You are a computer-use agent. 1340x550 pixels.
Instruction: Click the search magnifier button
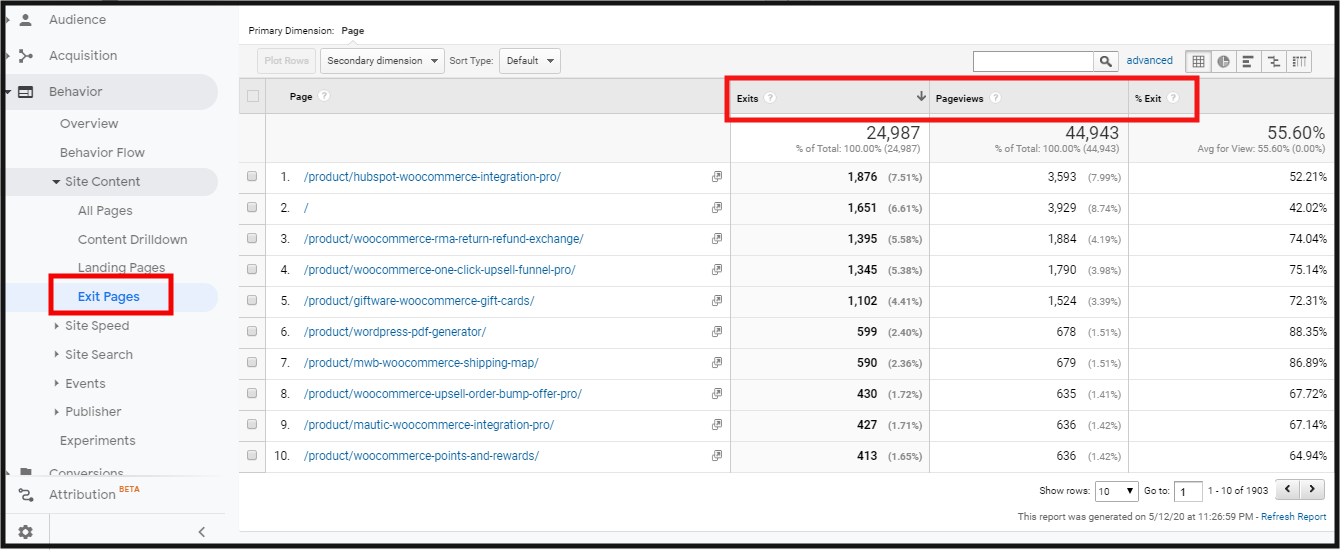1105,61
